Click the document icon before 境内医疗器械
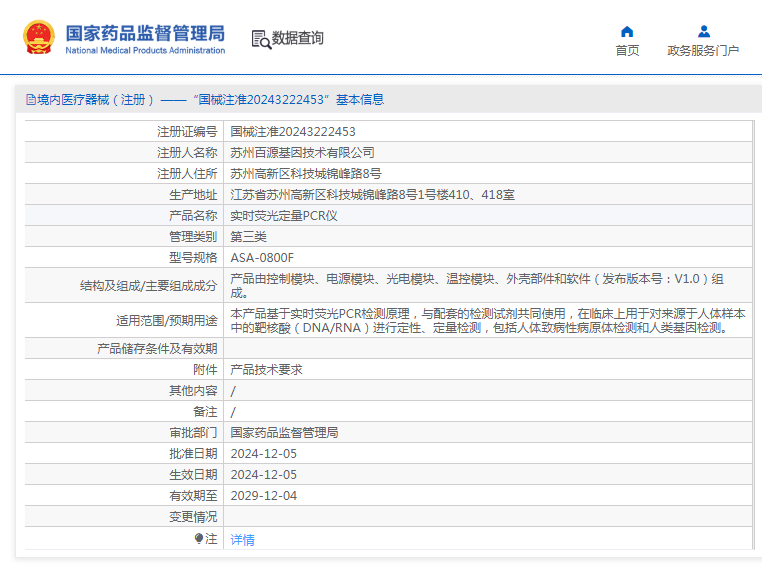 pos(31,100)
